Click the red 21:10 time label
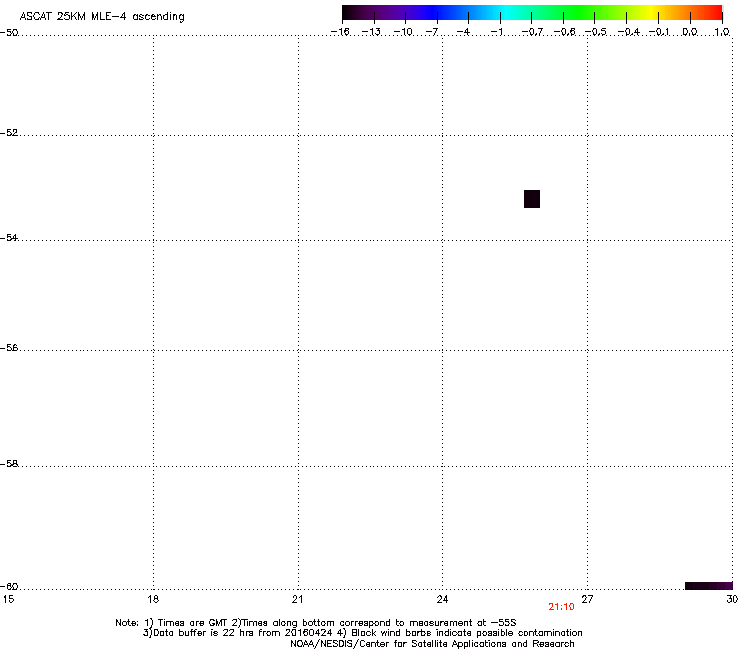Image resolution: width=740 pixels, height=650 pixels. (561, 607)
